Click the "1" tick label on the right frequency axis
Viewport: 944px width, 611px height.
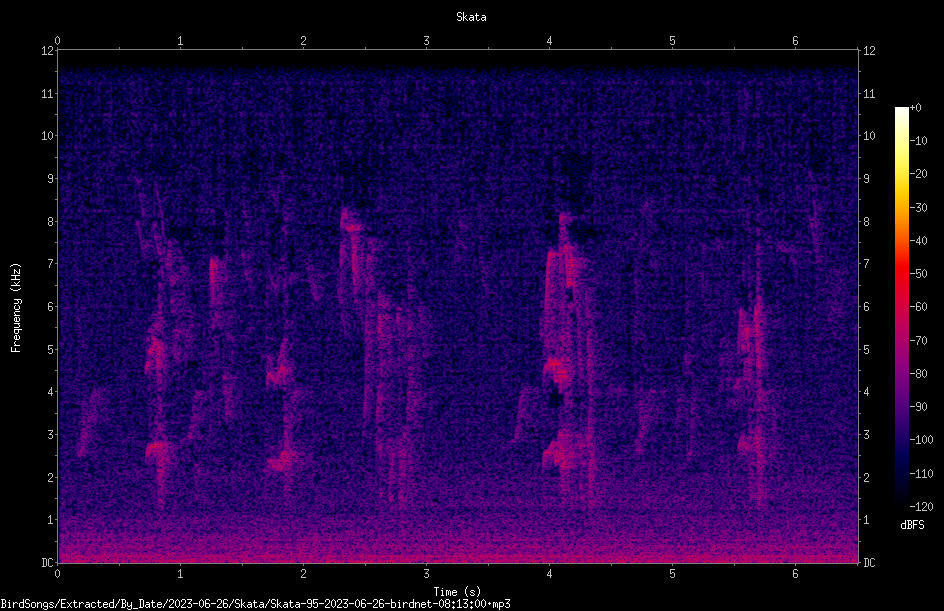coord(866,520)
